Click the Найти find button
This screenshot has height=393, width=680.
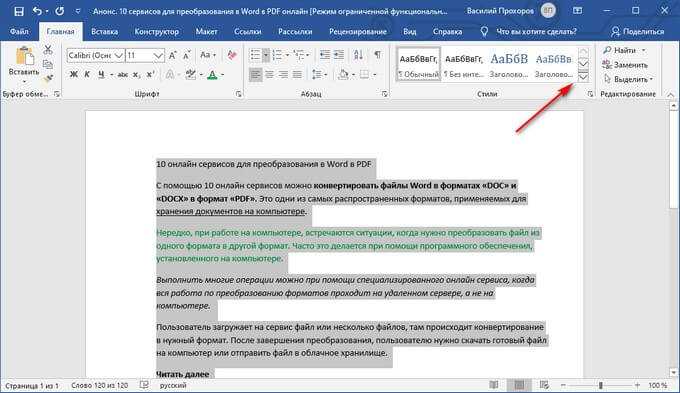(x=620, y=50)
